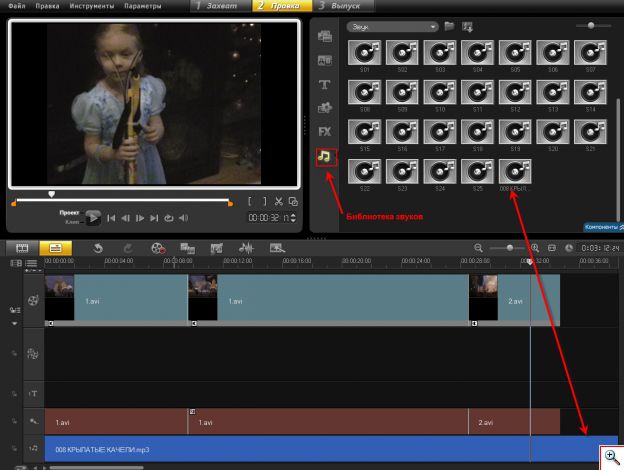The height and width of the screenshot is (470, 624).
Task: Open the Instant Project icon in toolbar
Action: [x=187, y=248]
